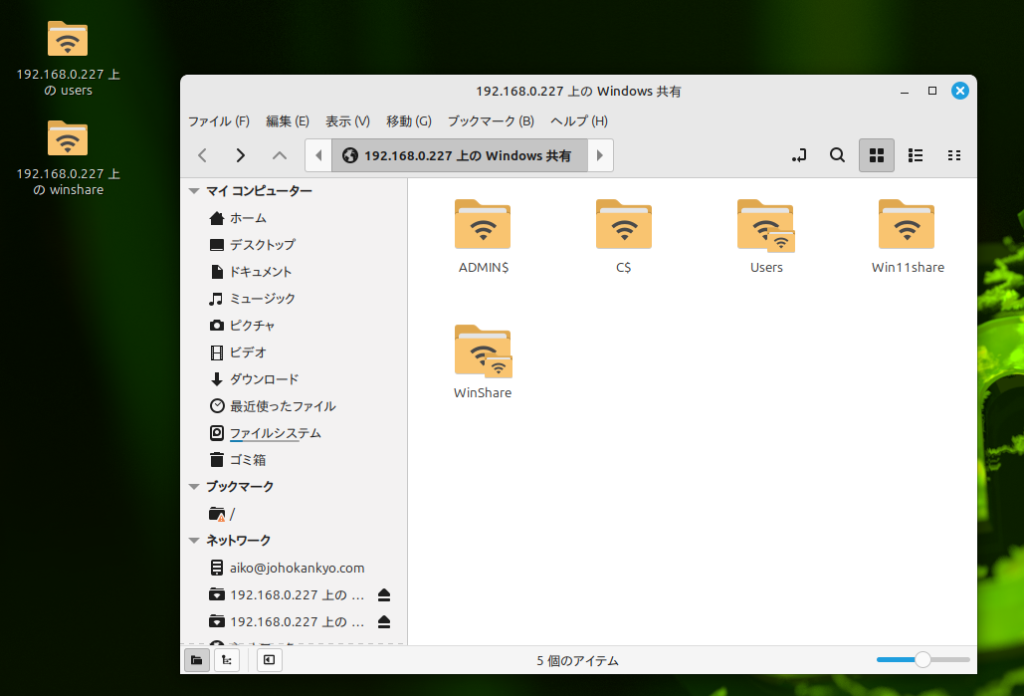This screenshot has height=696, width=1024.
Task: Show tree view in sidebar
Action: point(227,660)
